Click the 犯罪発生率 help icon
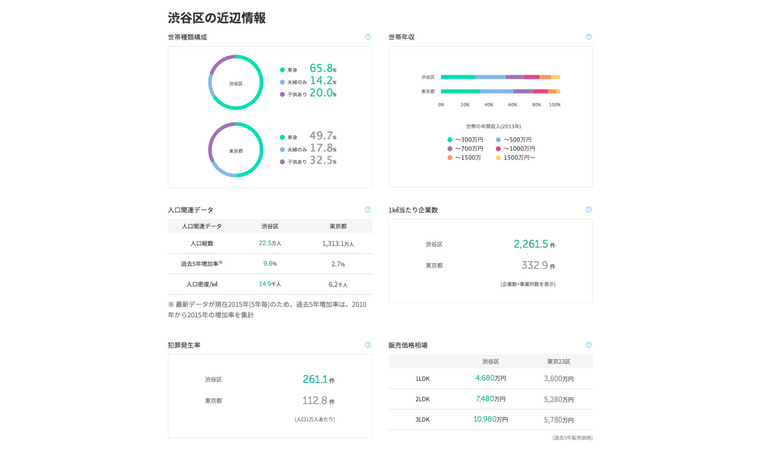Image resolution: width=760 pixels, height=456 pixels. click(368, 345)
